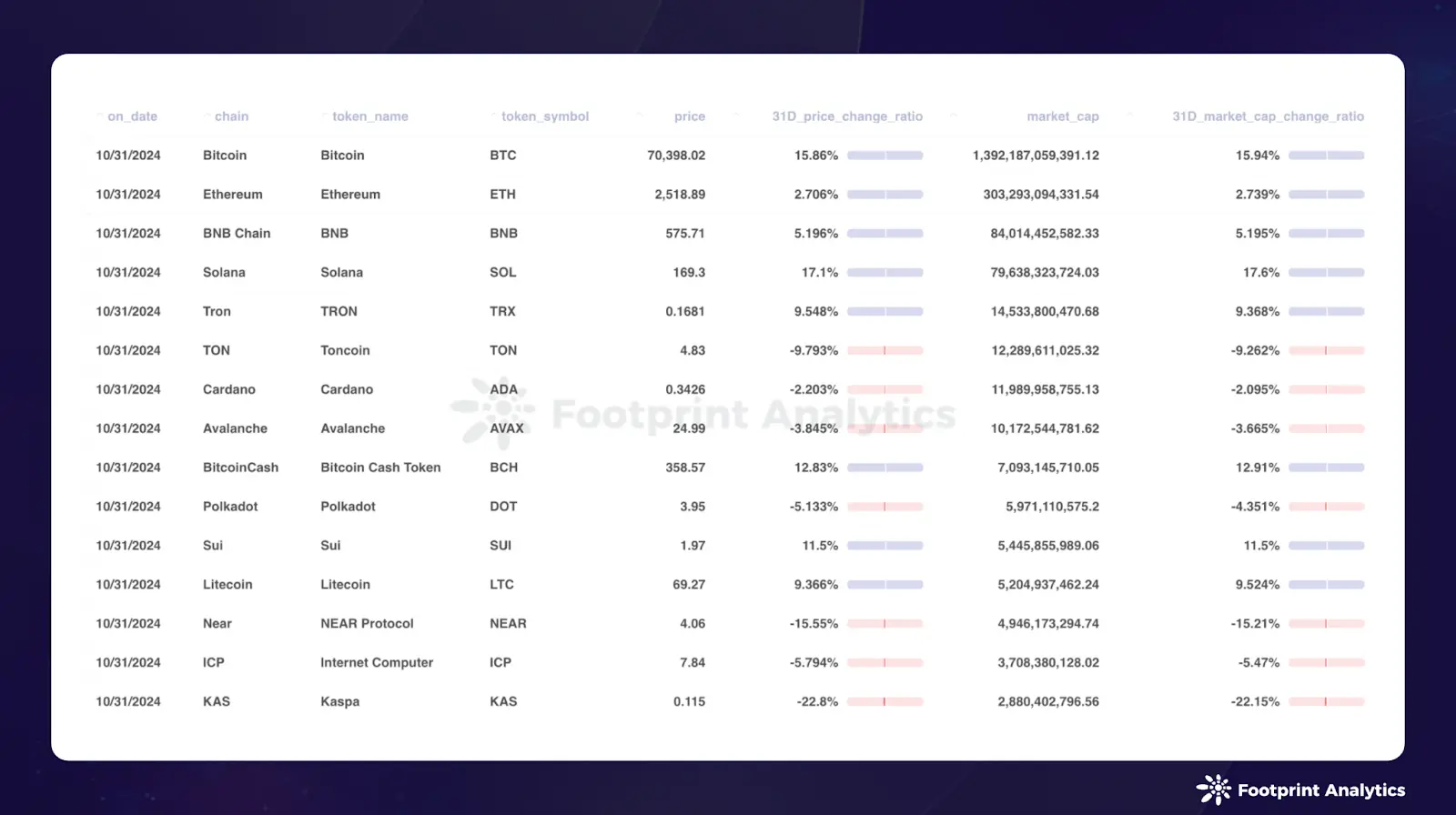Click Kaspa's red market cap change bar

tap(1326, 701)
